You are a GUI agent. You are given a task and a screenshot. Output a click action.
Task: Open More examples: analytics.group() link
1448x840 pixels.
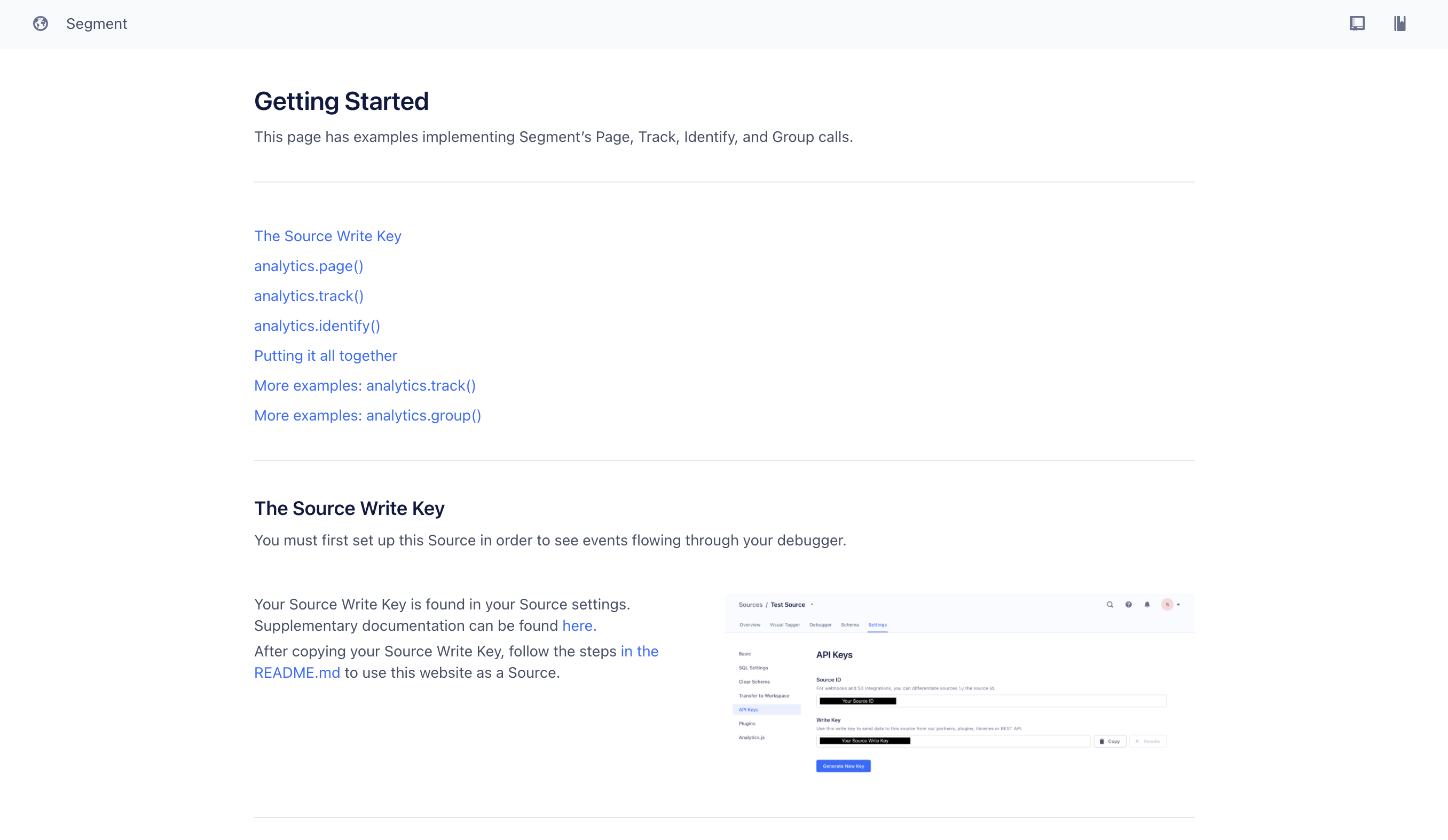pyautogui.click(x=368, y=415)
